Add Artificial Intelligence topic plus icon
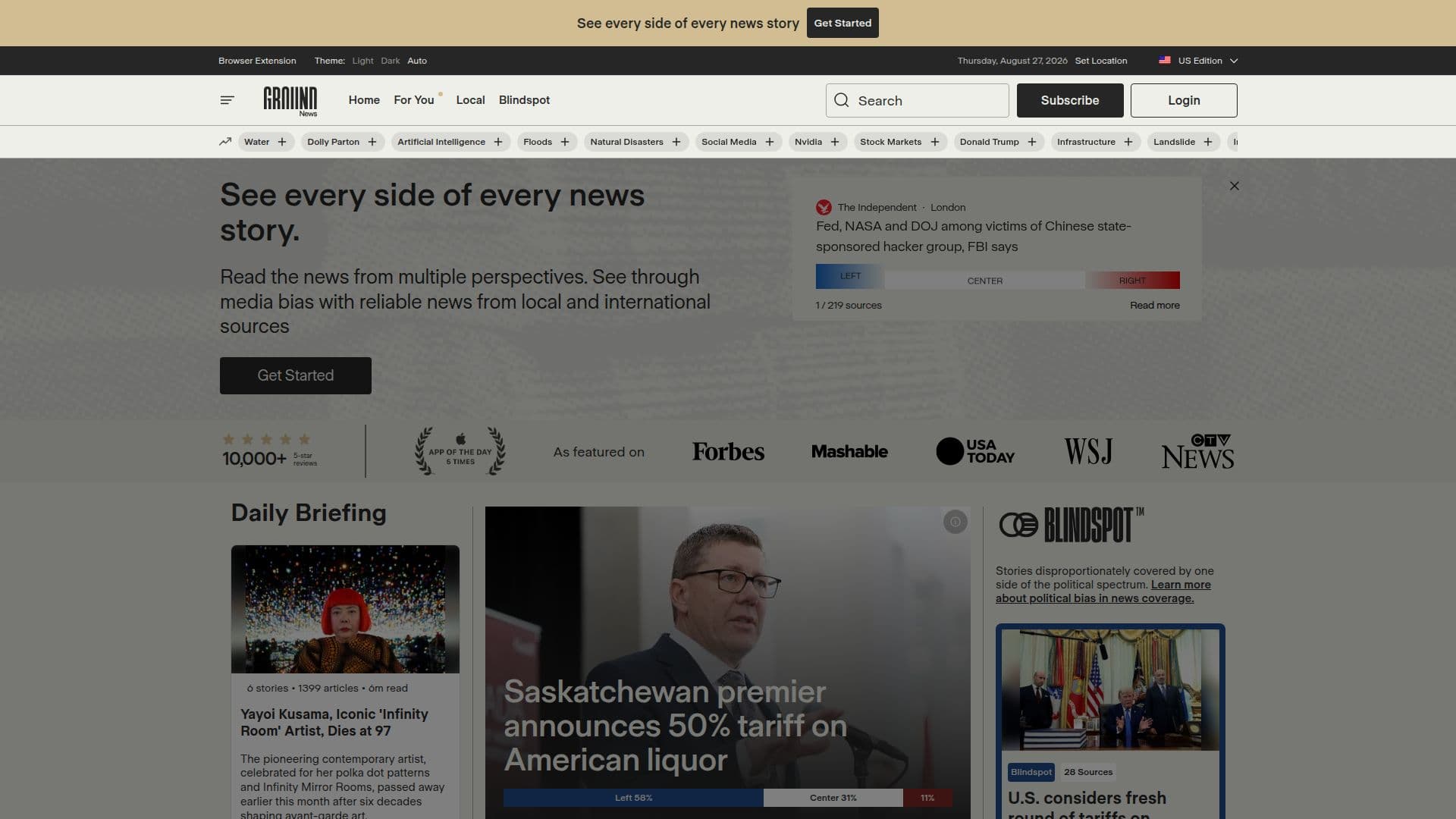The height and width of the screenshot is (819, 1456). point(498,142)
